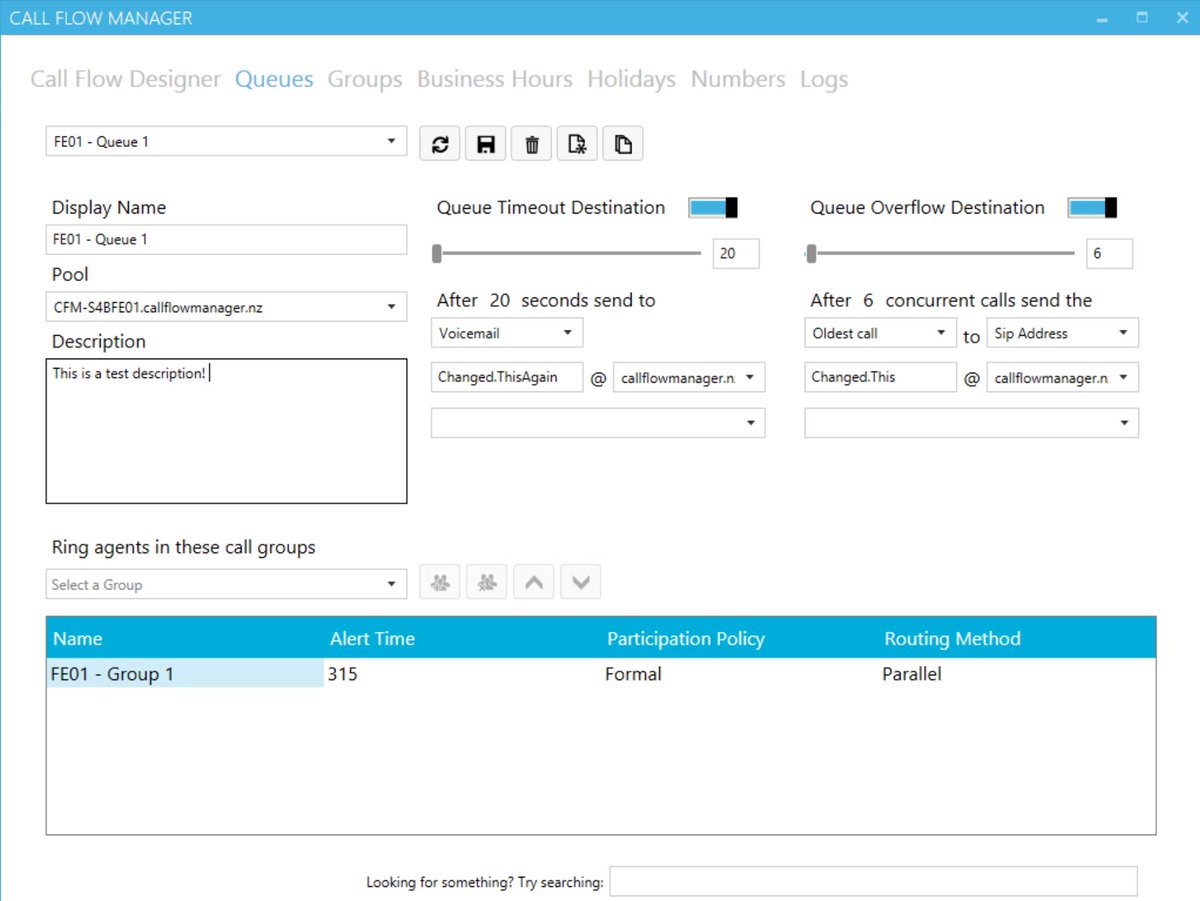Click the Display Name input field

(227, 240)
